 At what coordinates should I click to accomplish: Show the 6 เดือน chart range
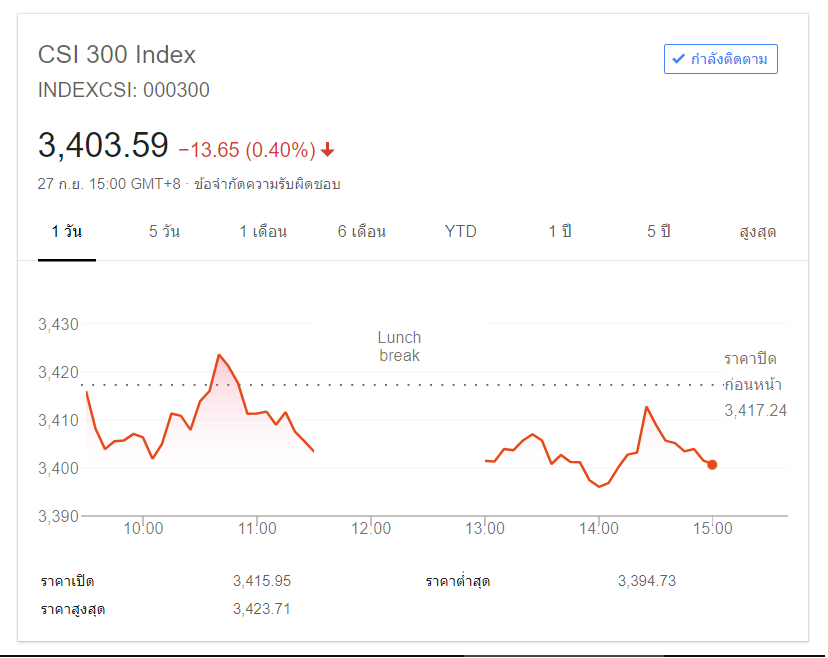coord(362,232)
